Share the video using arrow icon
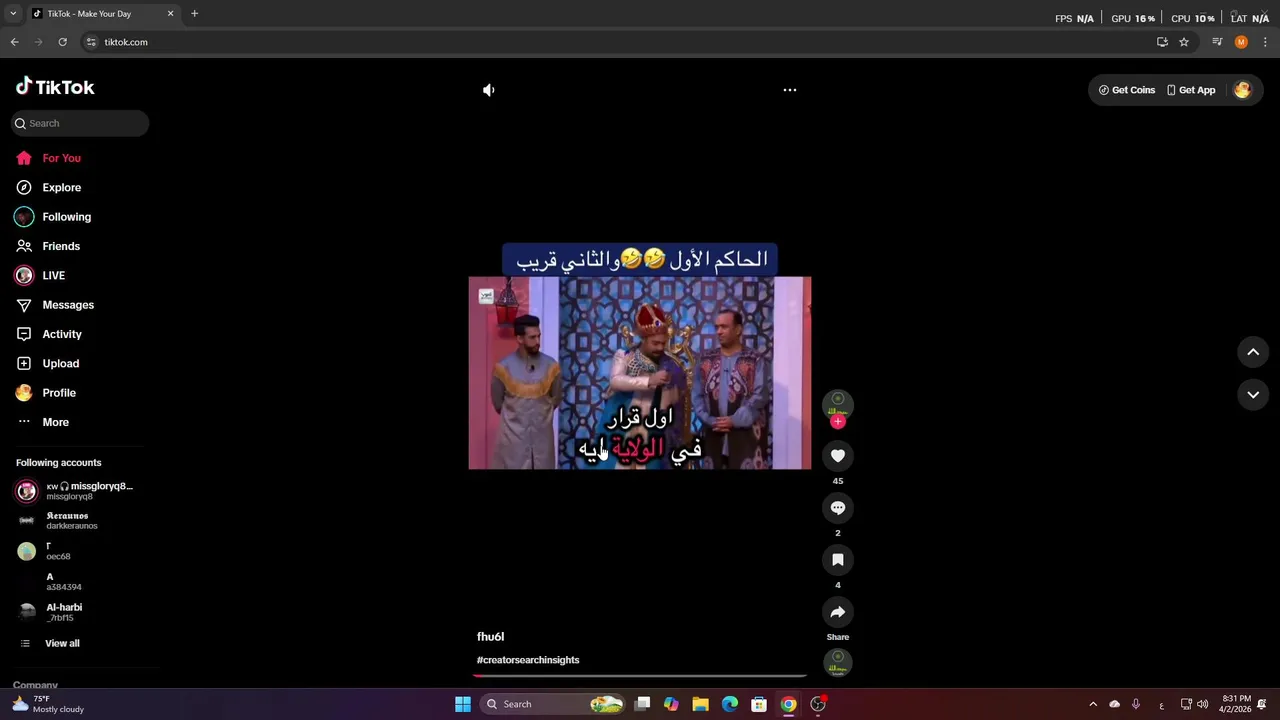The height and width of the screenshot is (720, 1280). point(838,612)
